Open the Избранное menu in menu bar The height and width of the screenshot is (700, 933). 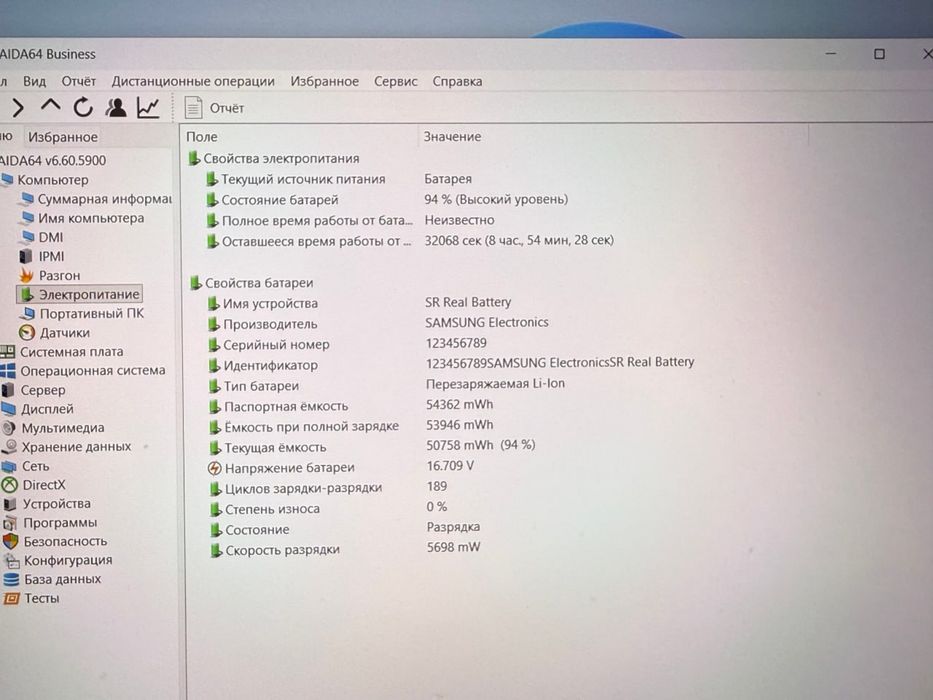pos(324,82)
